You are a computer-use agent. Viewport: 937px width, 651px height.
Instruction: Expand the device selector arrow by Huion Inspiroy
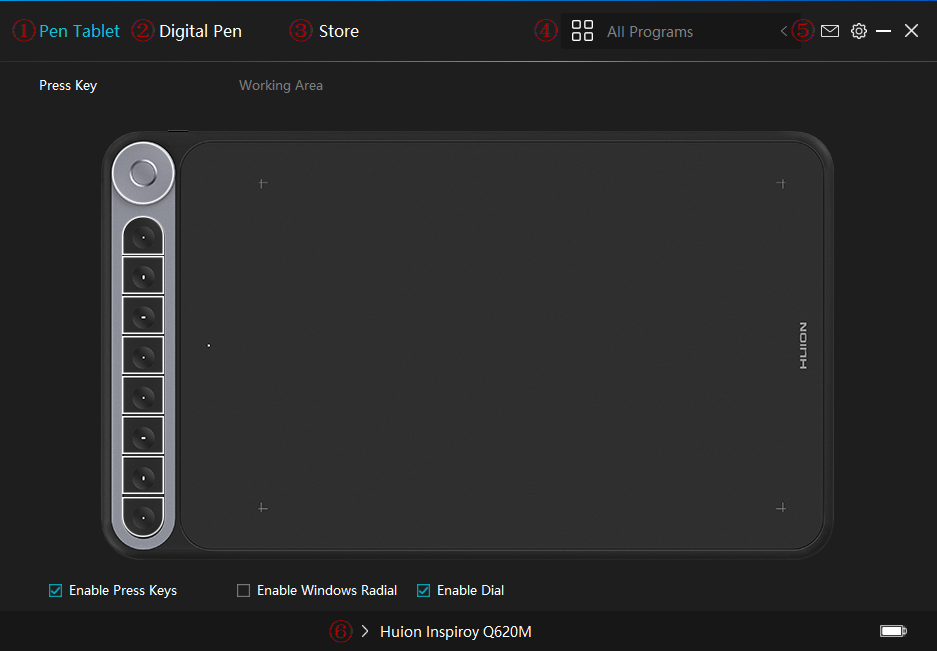click(x=365, y=631)
